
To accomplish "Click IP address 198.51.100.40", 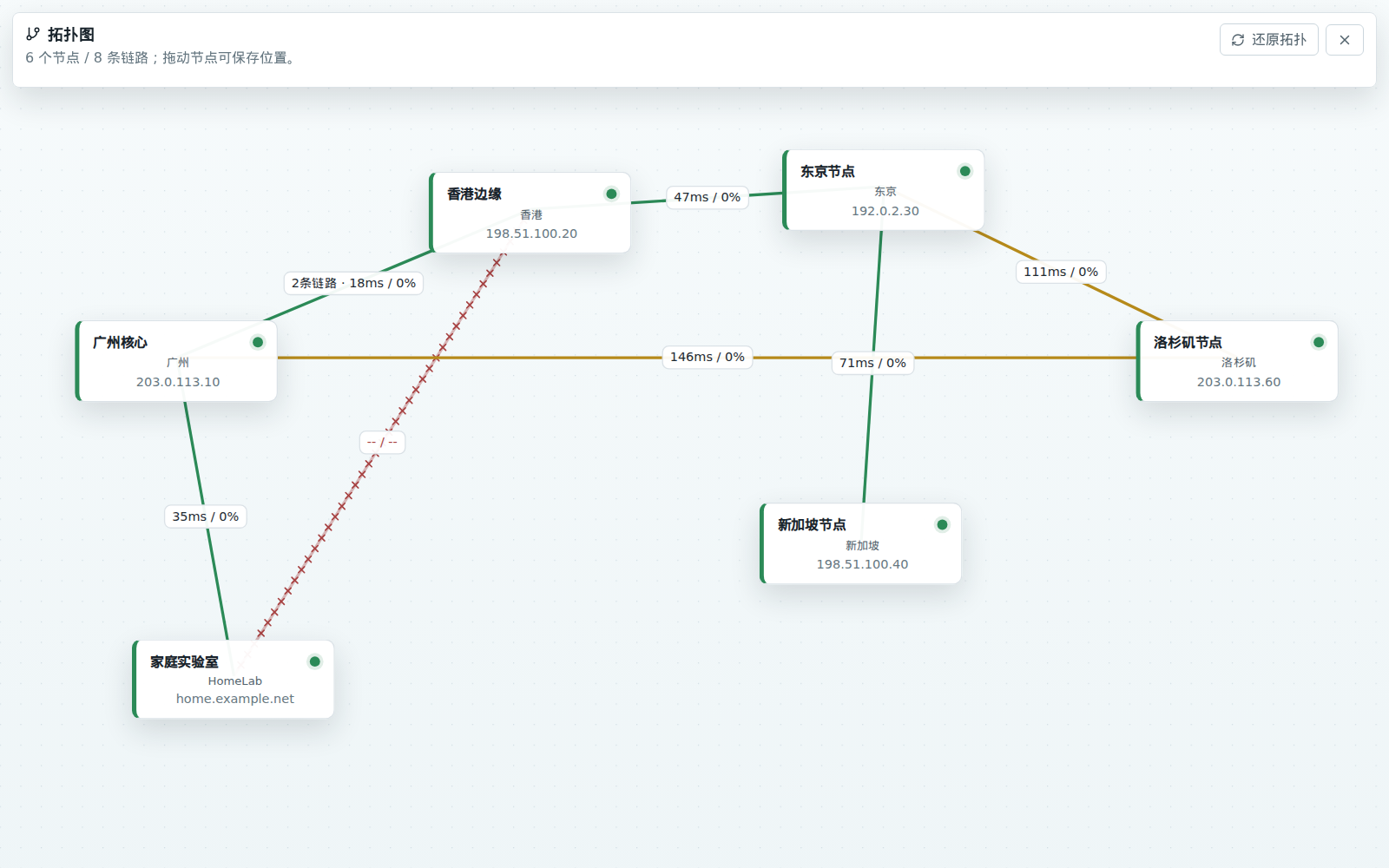I will (862, 564).
